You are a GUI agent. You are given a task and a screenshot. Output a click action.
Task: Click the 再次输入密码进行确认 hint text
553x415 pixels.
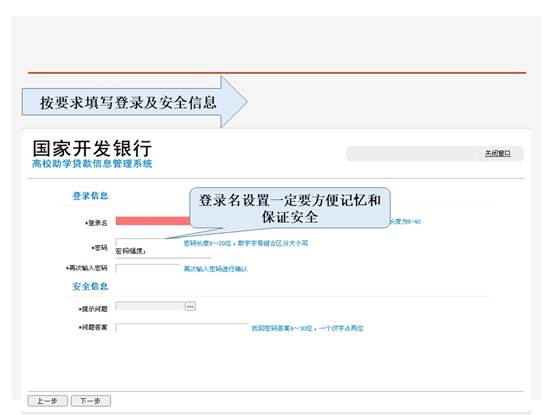[215, 269]
